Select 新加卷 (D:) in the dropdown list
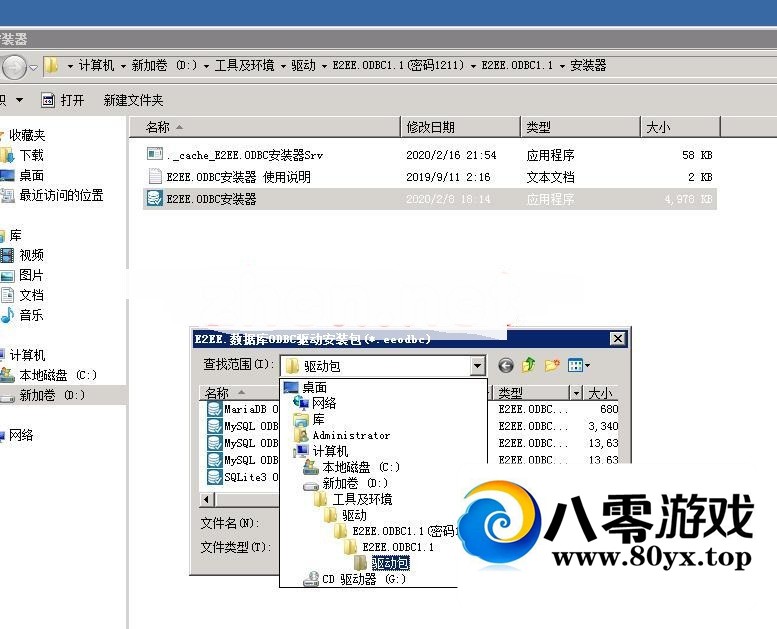This screenshot has width=777, height=629. coord(355,483)
